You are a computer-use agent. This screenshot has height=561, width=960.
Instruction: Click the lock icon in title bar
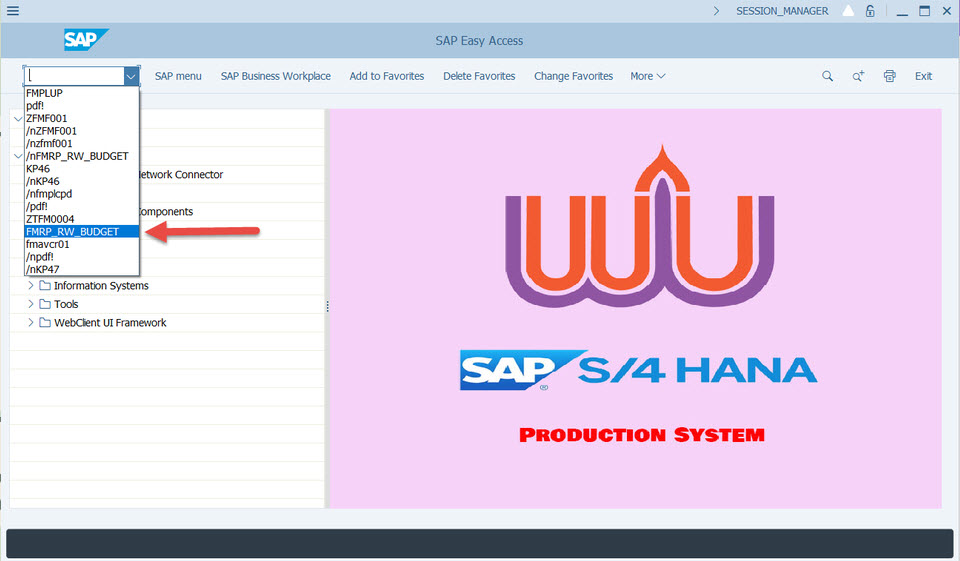pyautogui.click(x=869, y=11)
